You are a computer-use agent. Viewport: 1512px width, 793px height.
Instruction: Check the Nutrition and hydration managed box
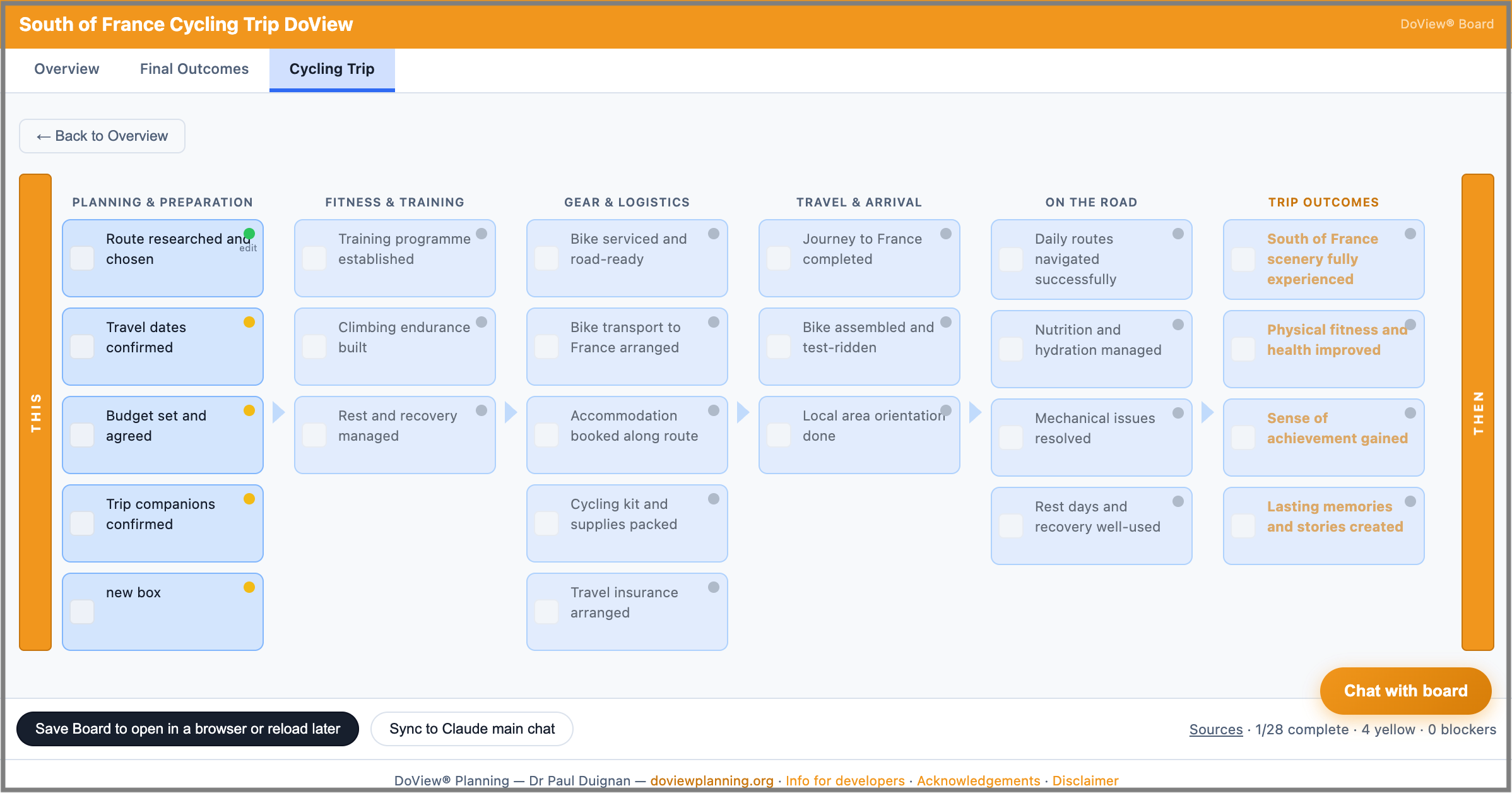pos(1011,349)
